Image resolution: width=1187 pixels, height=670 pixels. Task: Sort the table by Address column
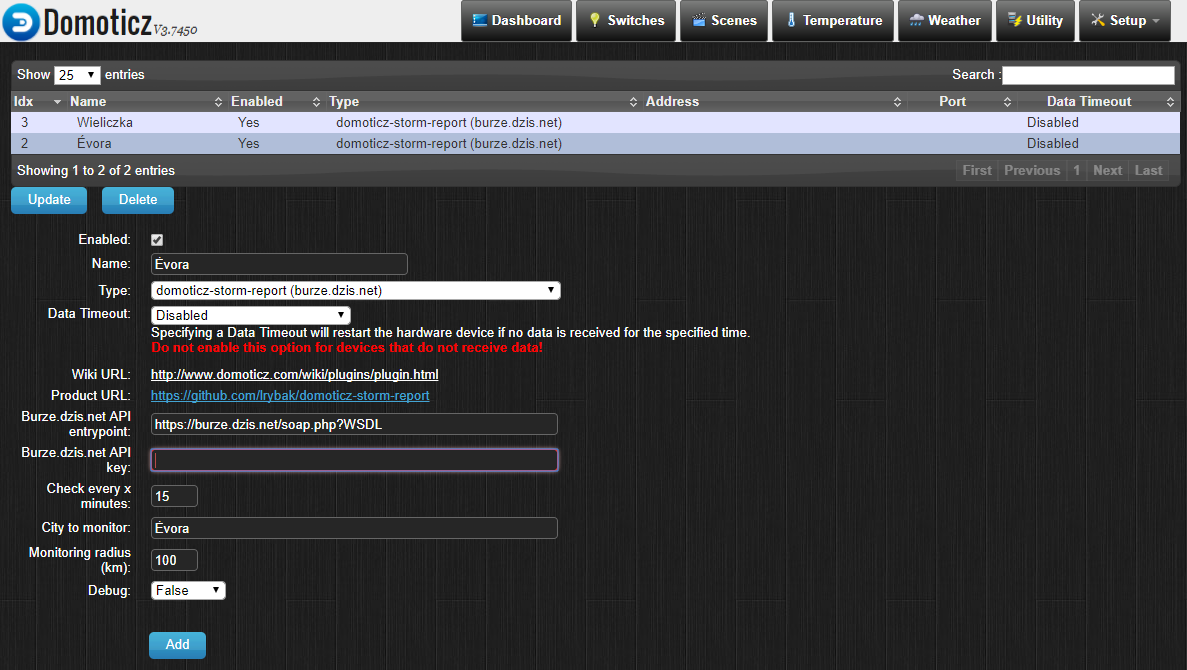pos(773,101)
